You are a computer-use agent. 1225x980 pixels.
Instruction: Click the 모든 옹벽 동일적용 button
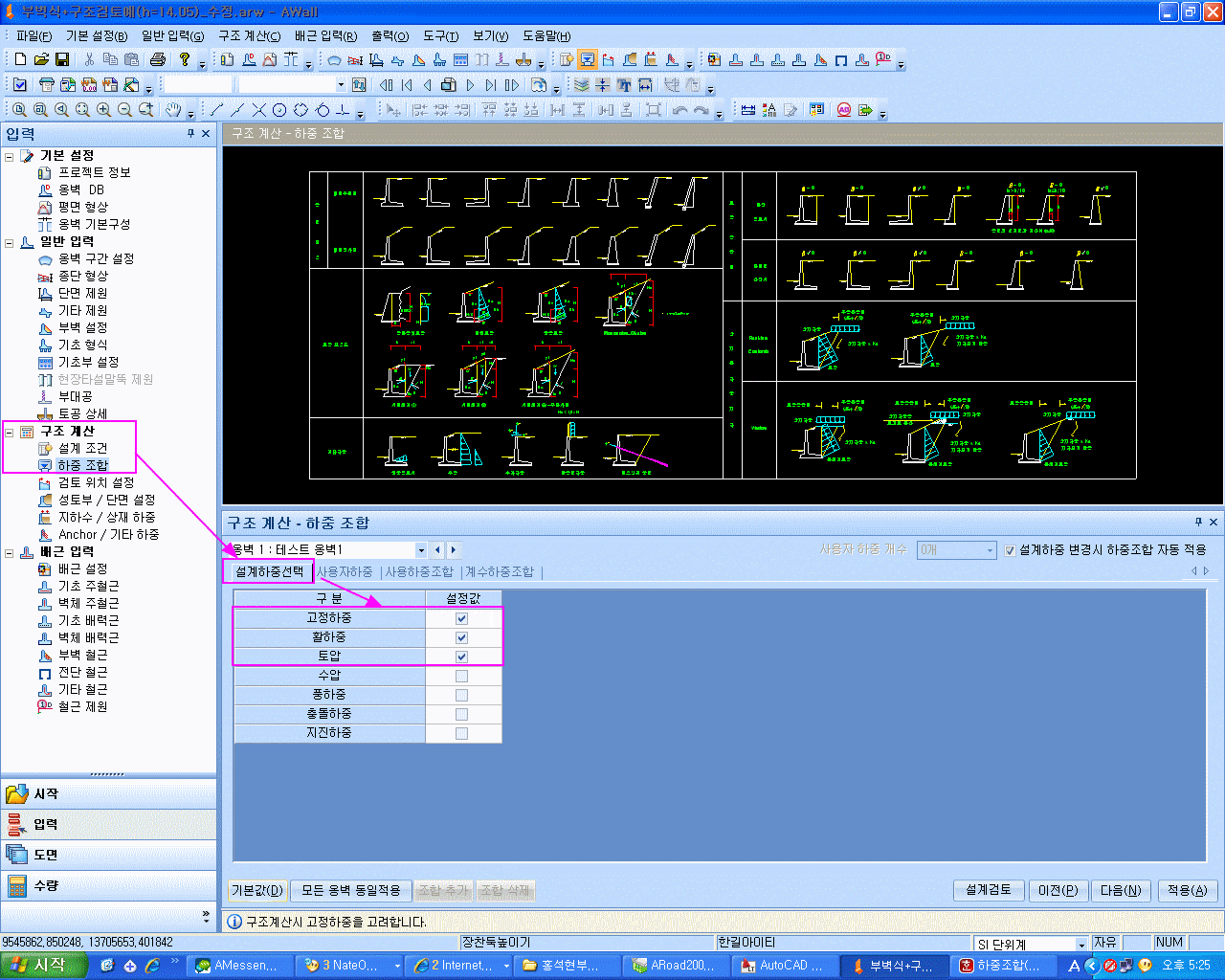(x=350, y=890)
